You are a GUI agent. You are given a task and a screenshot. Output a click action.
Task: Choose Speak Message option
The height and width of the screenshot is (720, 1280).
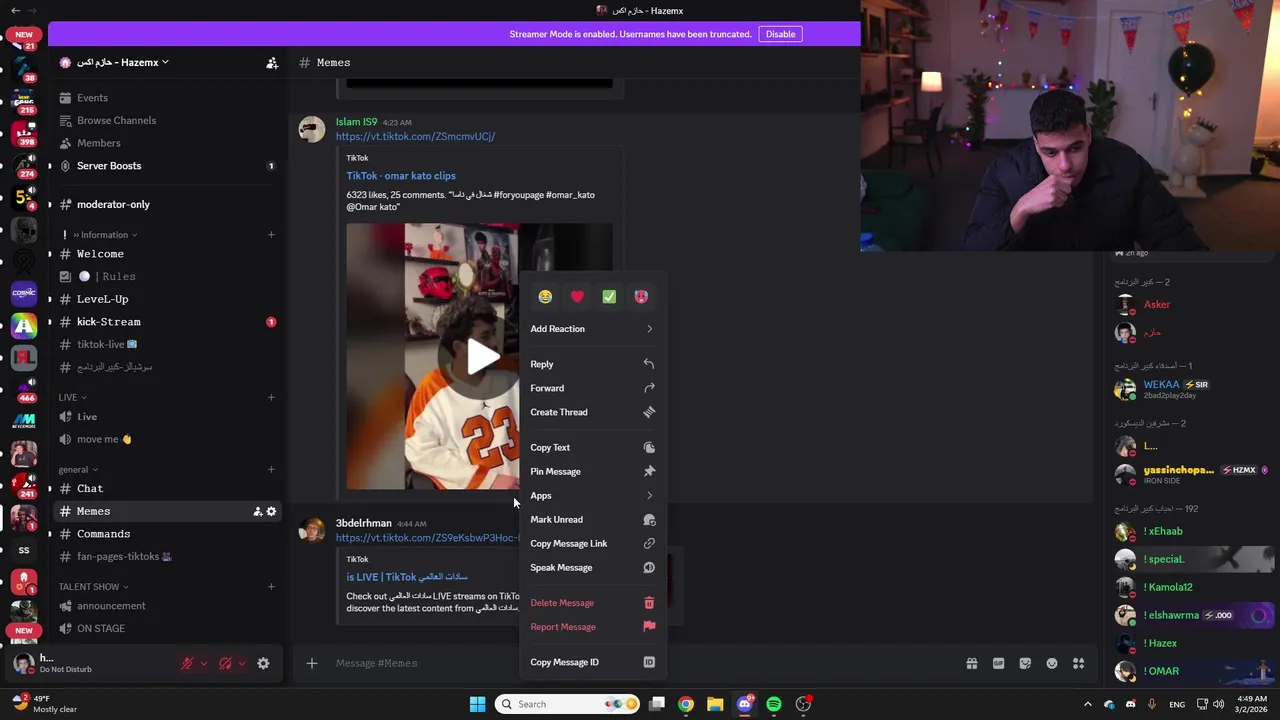coord(592,568)
